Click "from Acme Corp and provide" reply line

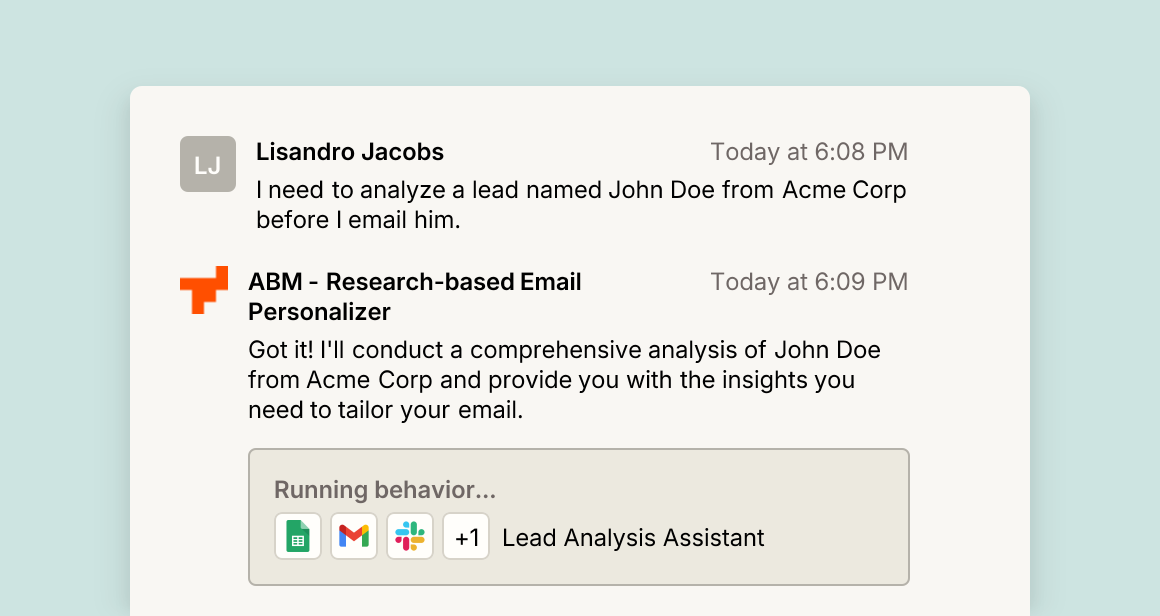[551, 379]
